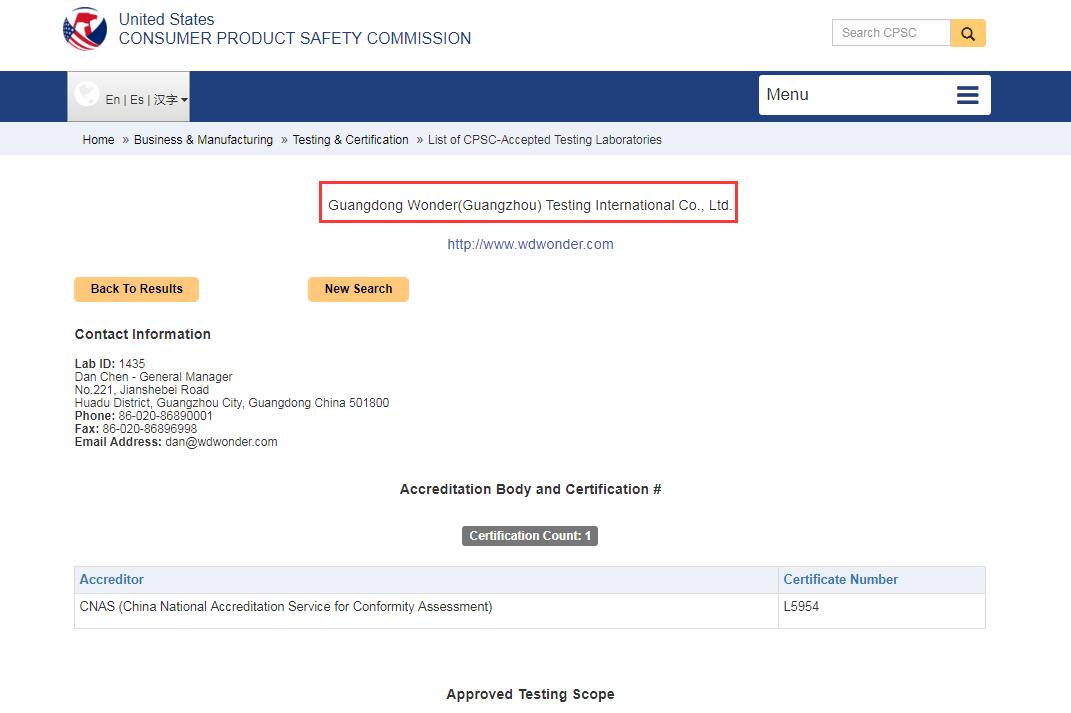This screenshot has height=713, width=1071.
Task: Open List of CPSC-Accepted Testing Laboratories breadcrumb
Action: 544,139
